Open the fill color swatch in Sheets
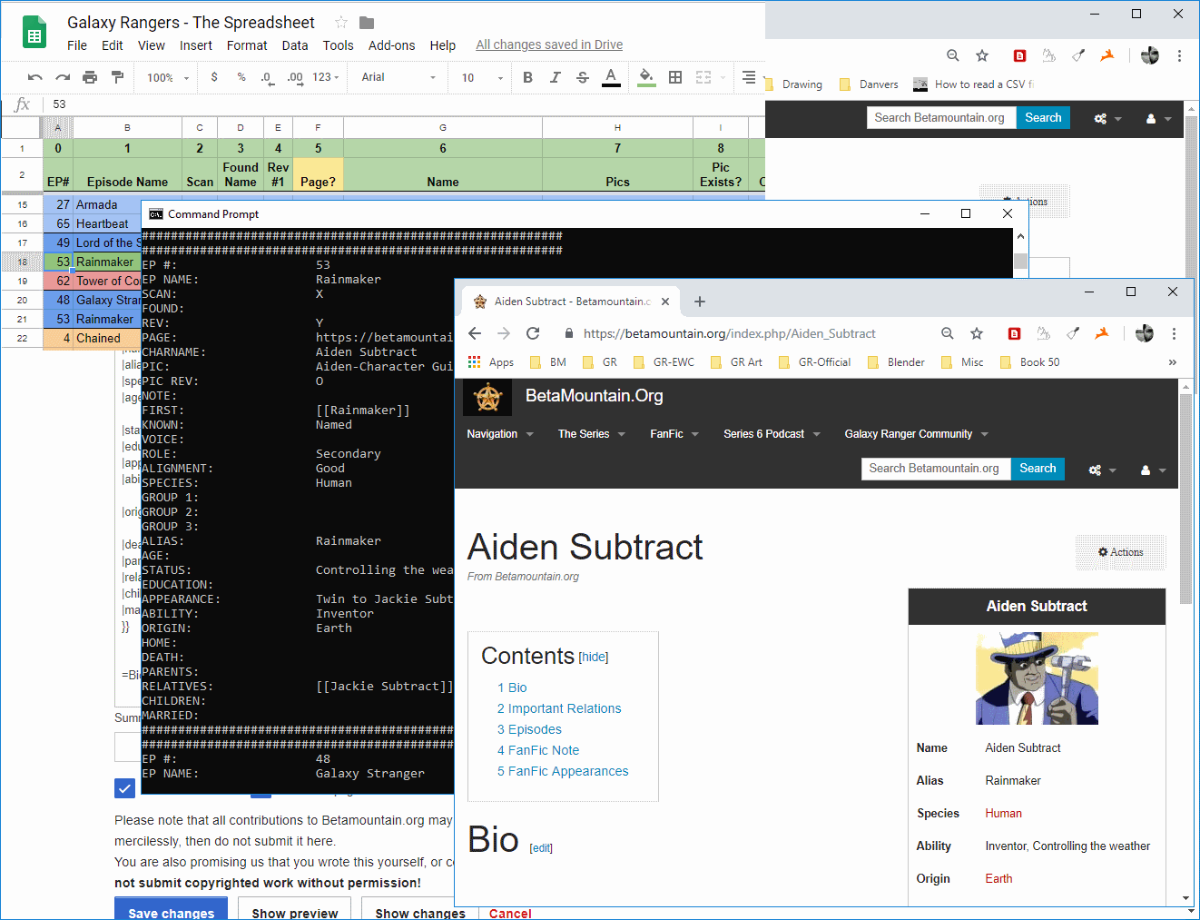The image size is (1200, 920). click(x=646, y=77)
